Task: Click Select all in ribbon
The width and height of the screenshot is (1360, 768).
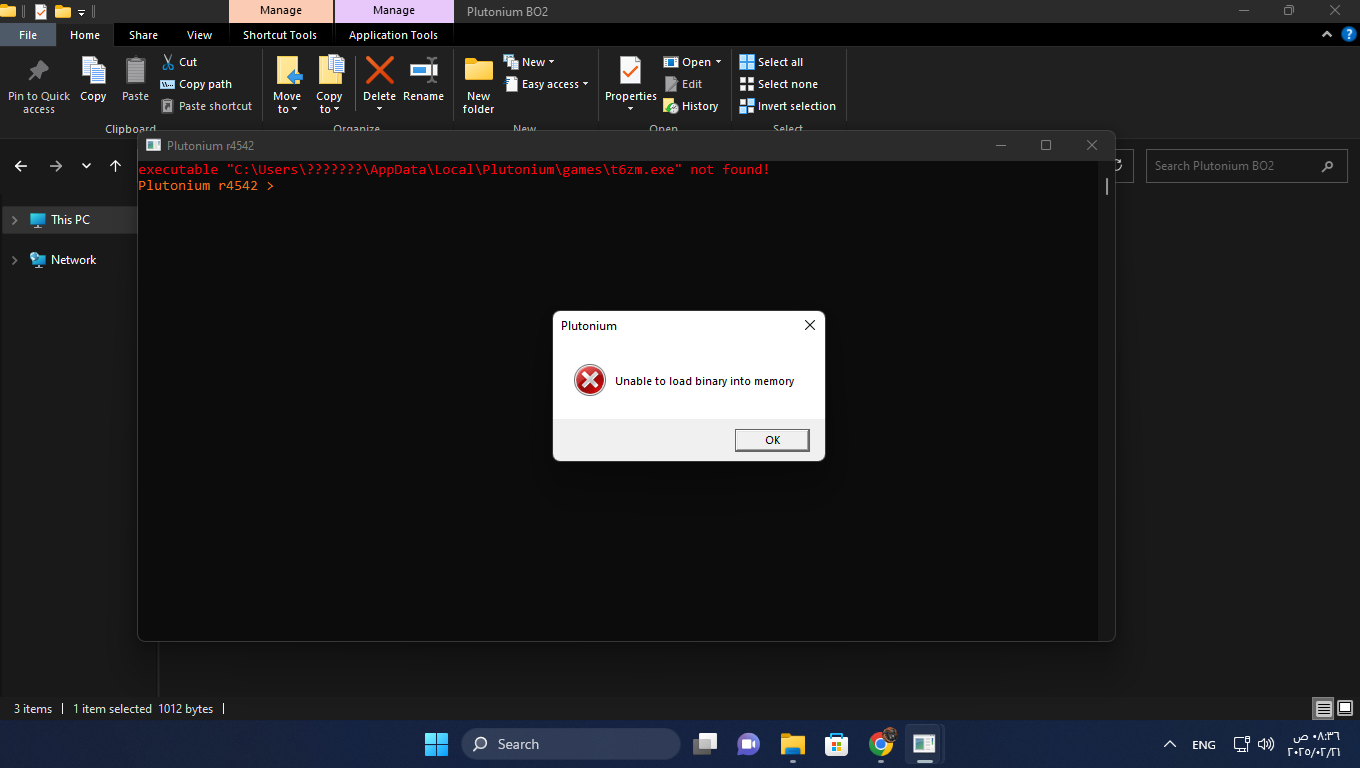Action: (771, 62)
